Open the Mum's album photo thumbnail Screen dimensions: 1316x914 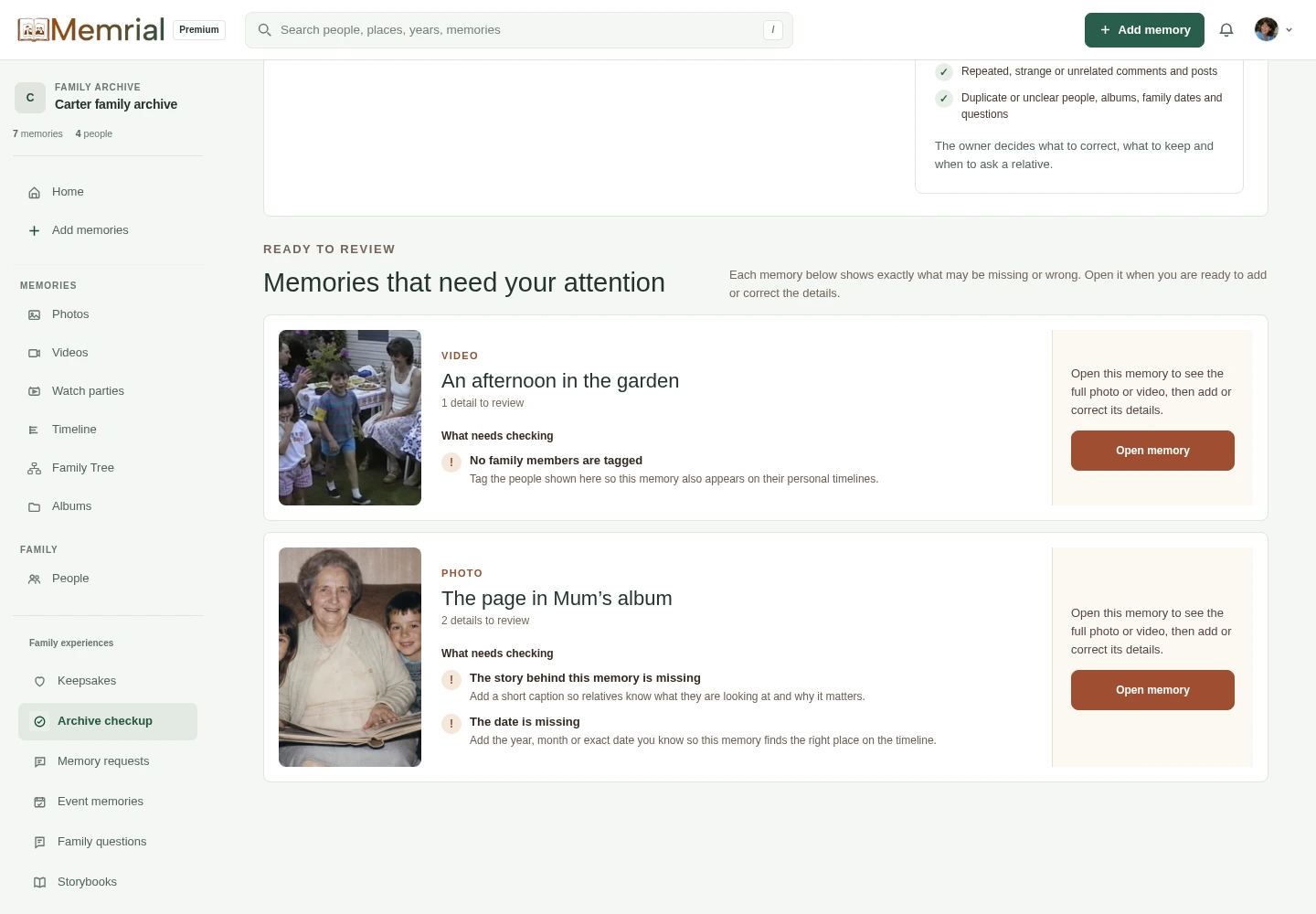(x=350, y=657)
